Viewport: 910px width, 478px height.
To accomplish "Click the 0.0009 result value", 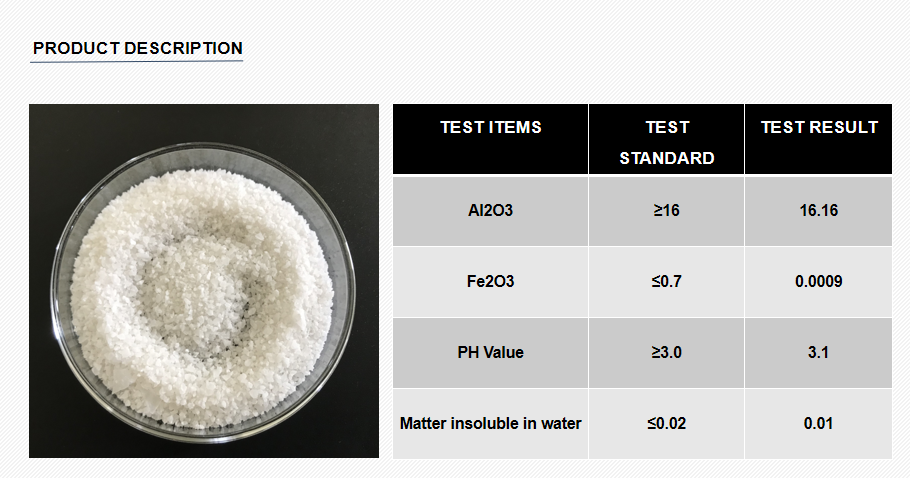I will [819, 282].
